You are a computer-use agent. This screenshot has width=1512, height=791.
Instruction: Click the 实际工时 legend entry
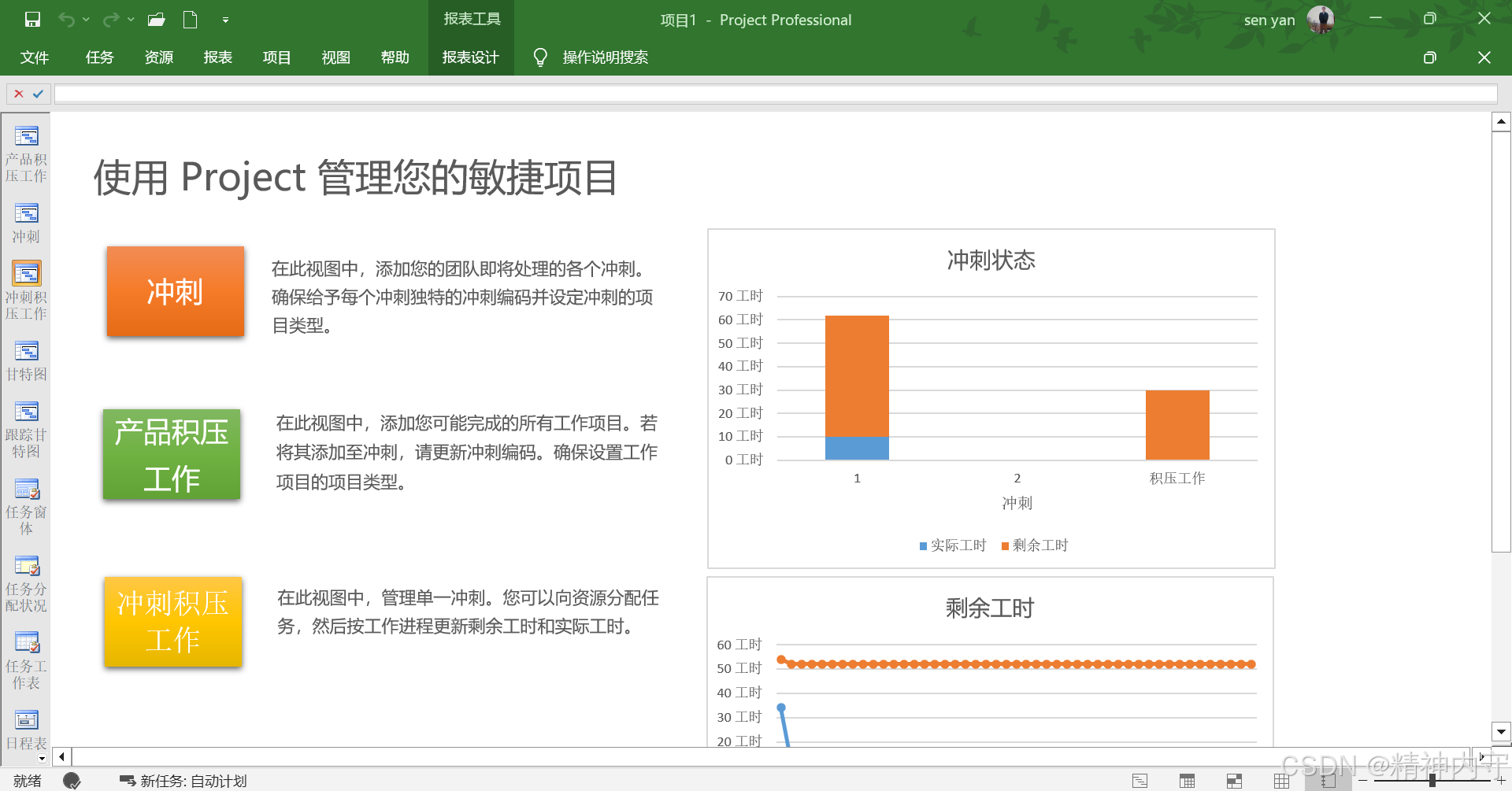point(953,545)
